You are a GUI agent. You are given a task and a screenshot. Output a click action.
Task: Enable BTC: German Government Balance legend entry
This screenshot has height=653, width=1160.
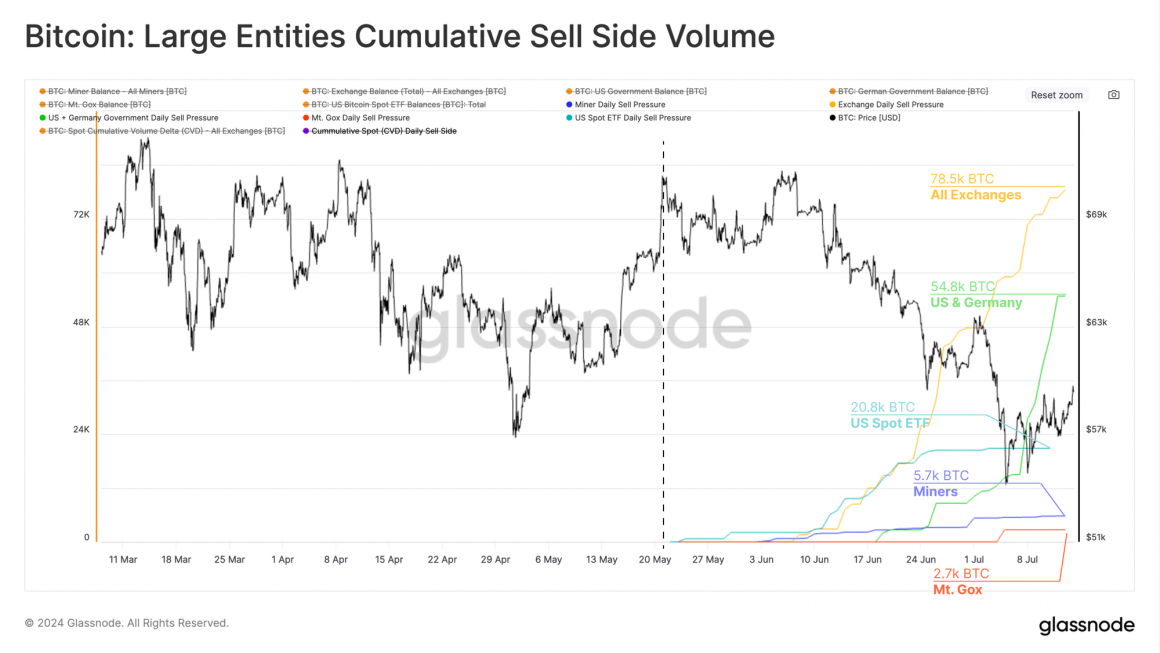(x=908, y=92)
